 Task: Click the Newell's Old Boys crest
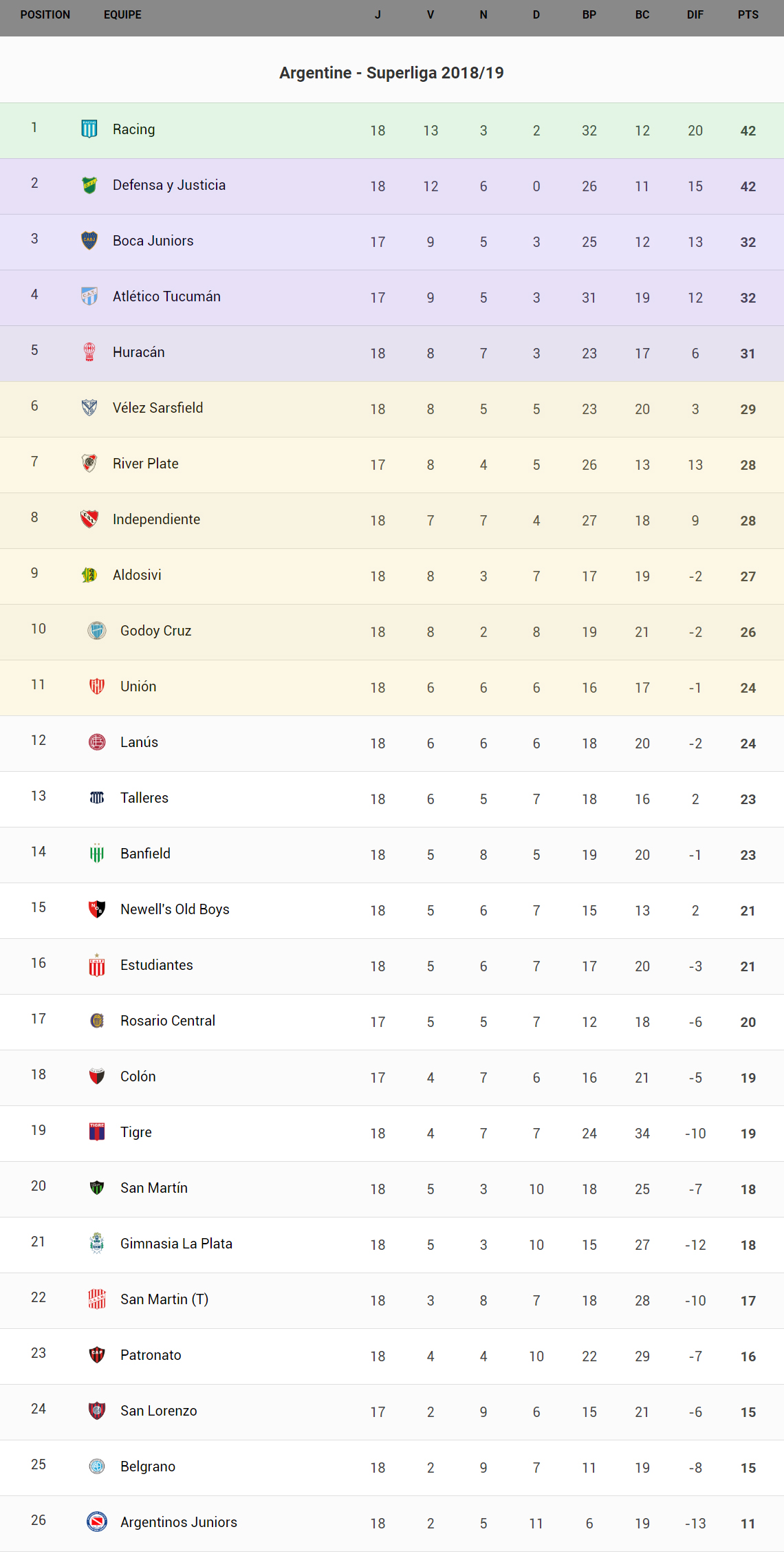tap(97, 909)
